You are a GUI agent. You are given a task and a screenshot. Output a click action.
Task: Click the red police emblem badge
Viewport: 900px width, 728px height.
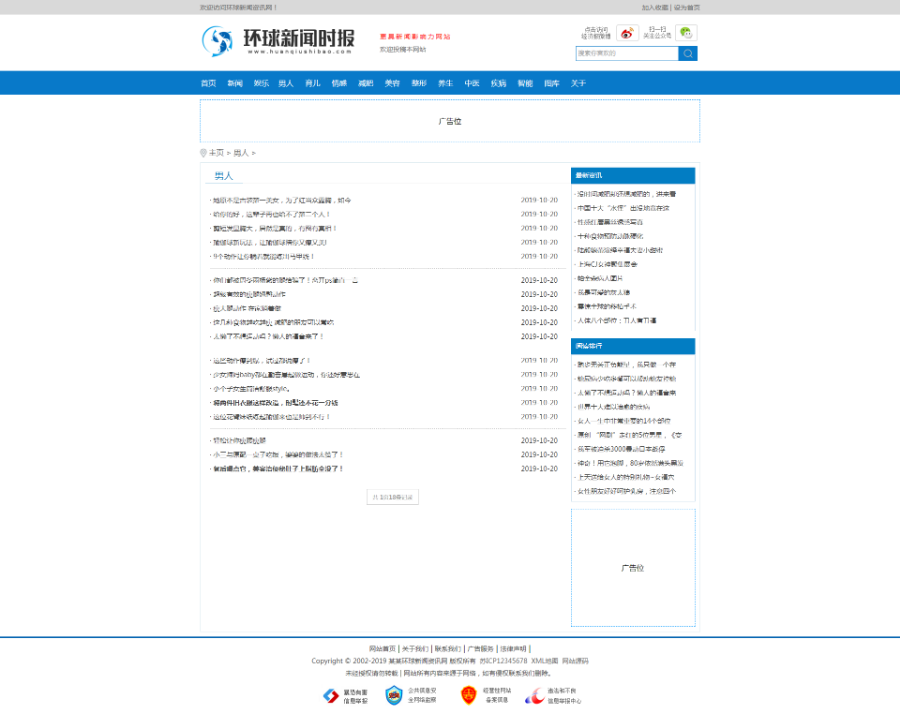point(468,695)
